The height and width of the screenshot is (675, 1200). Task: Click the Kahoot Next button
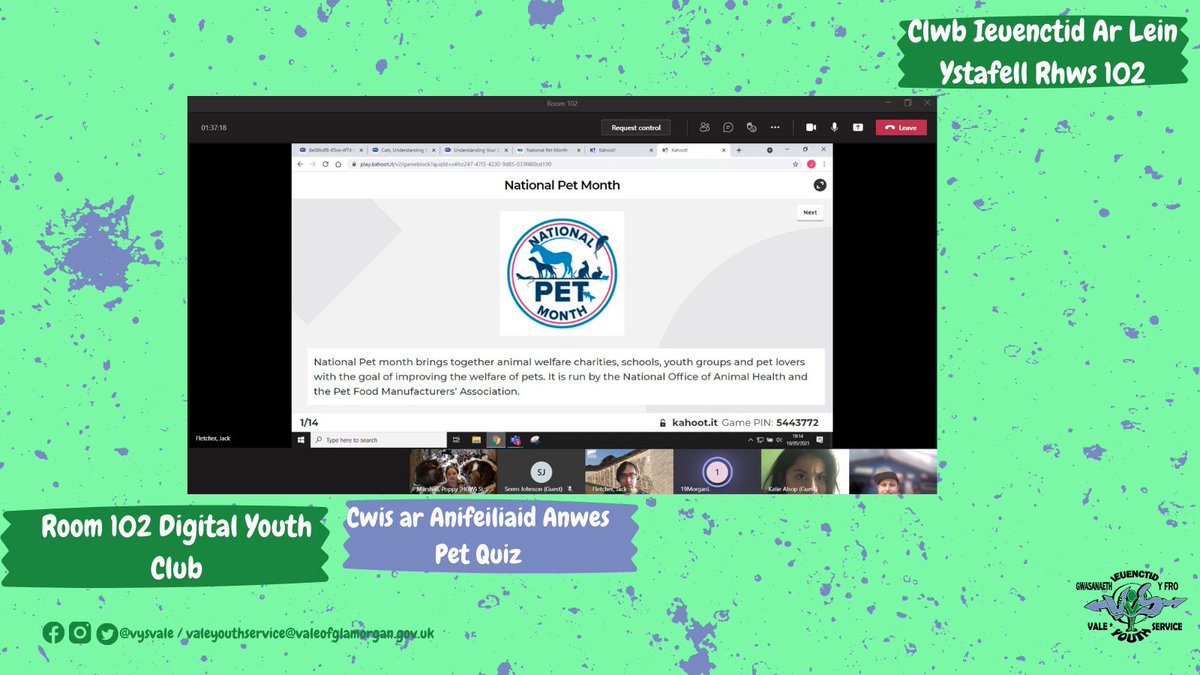click(x=810, y=212)
